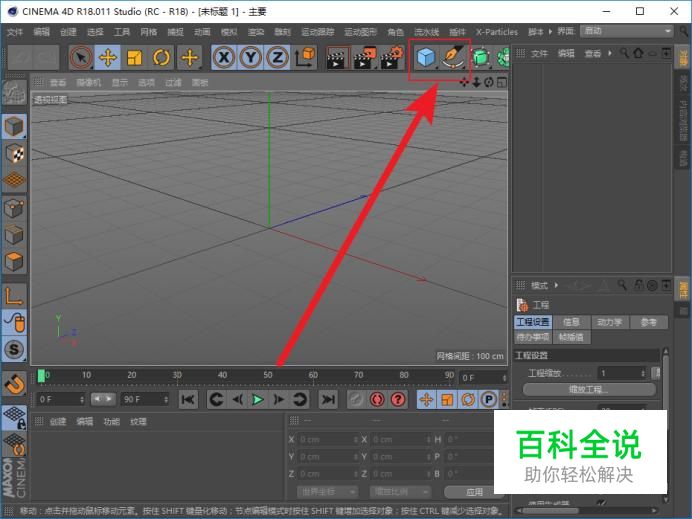Click frame 50 on the timeline ruler
Screen dimensions: 692x519
click(268, 376)
